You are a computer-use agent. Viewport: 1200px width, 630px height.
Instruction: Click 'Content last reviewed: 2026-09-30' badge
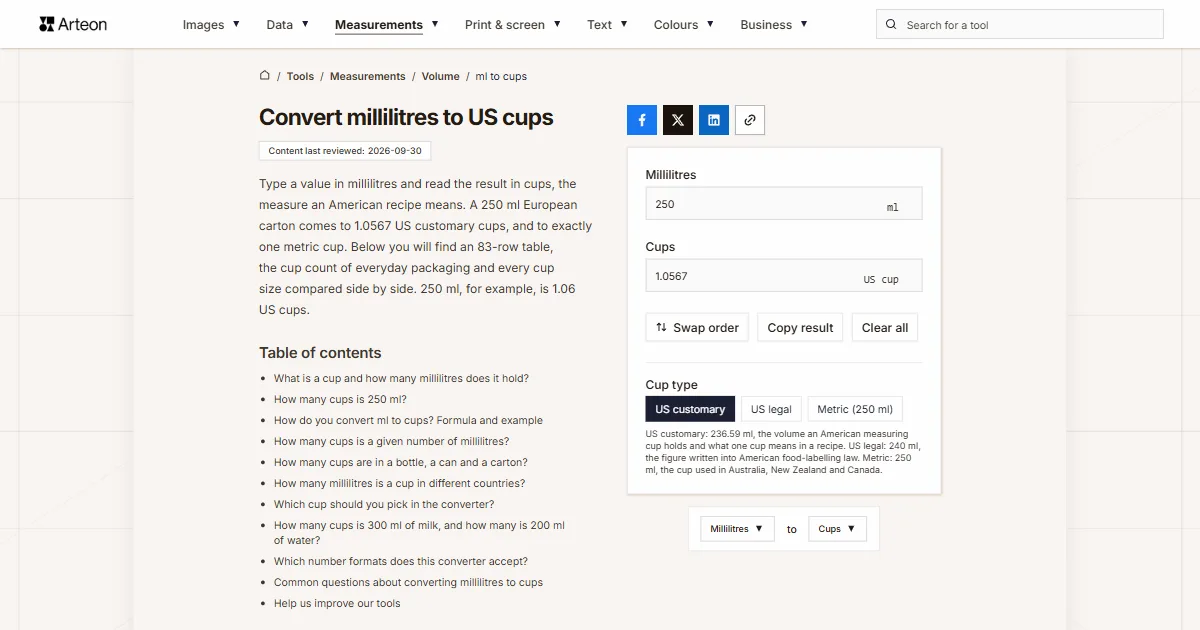pyautogui.click(x=345, y=151)
